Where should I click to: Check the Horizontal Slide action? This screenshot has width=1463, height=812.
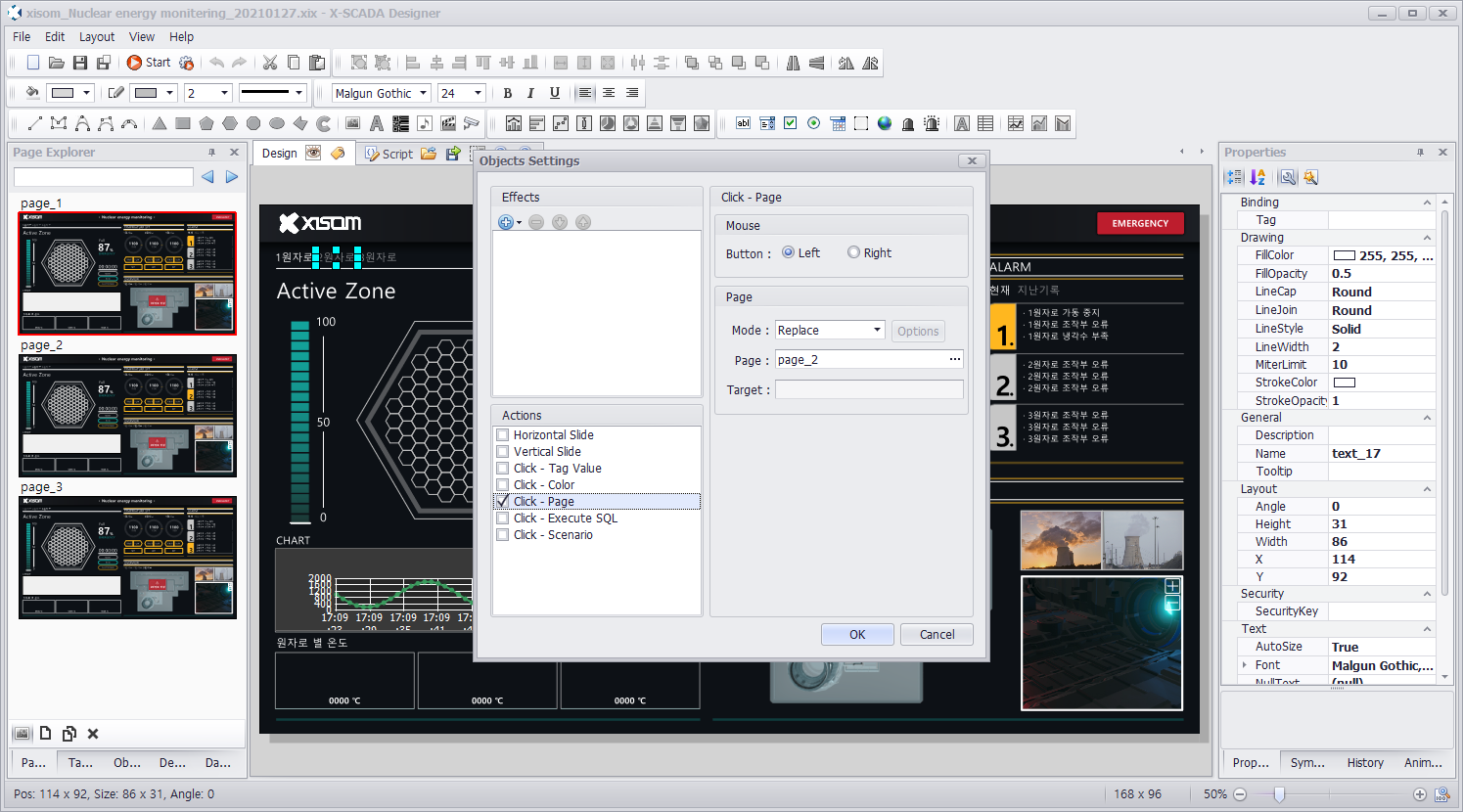point(503,435)
